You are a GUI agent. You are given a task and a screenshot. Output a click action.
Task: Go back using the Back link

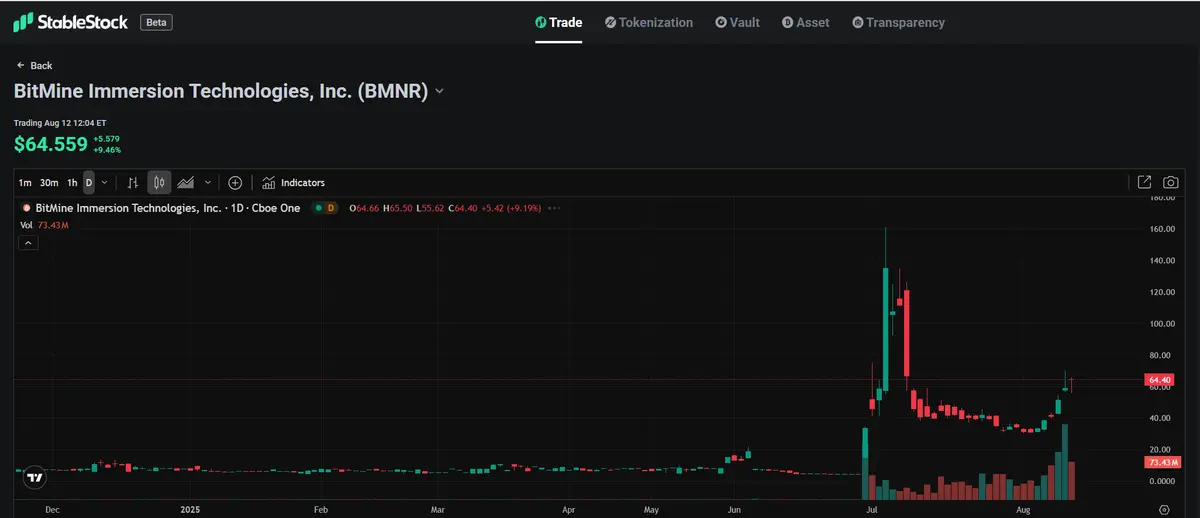(x=34, y=65)
